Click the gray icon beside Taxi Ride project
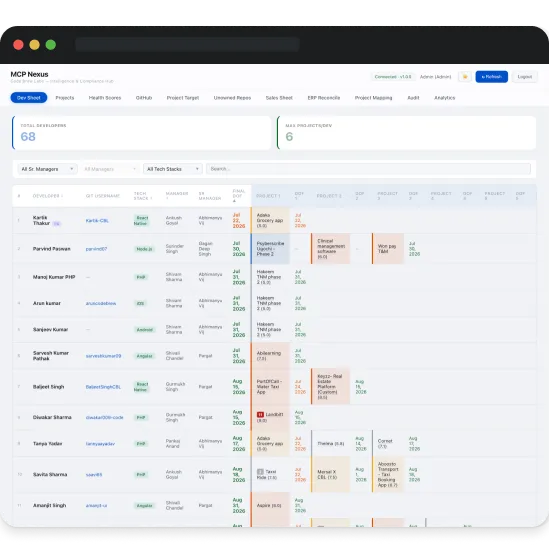The height and width of the screenshot is (552, 549). pyautogui.click(x=260, y=472)
